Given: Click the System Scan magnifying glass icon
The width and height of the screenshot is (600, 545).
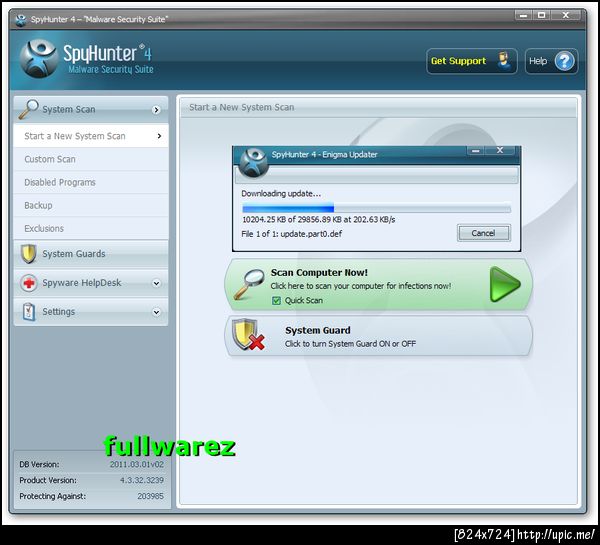Looking at the screenshot, I should coord(28,109).
